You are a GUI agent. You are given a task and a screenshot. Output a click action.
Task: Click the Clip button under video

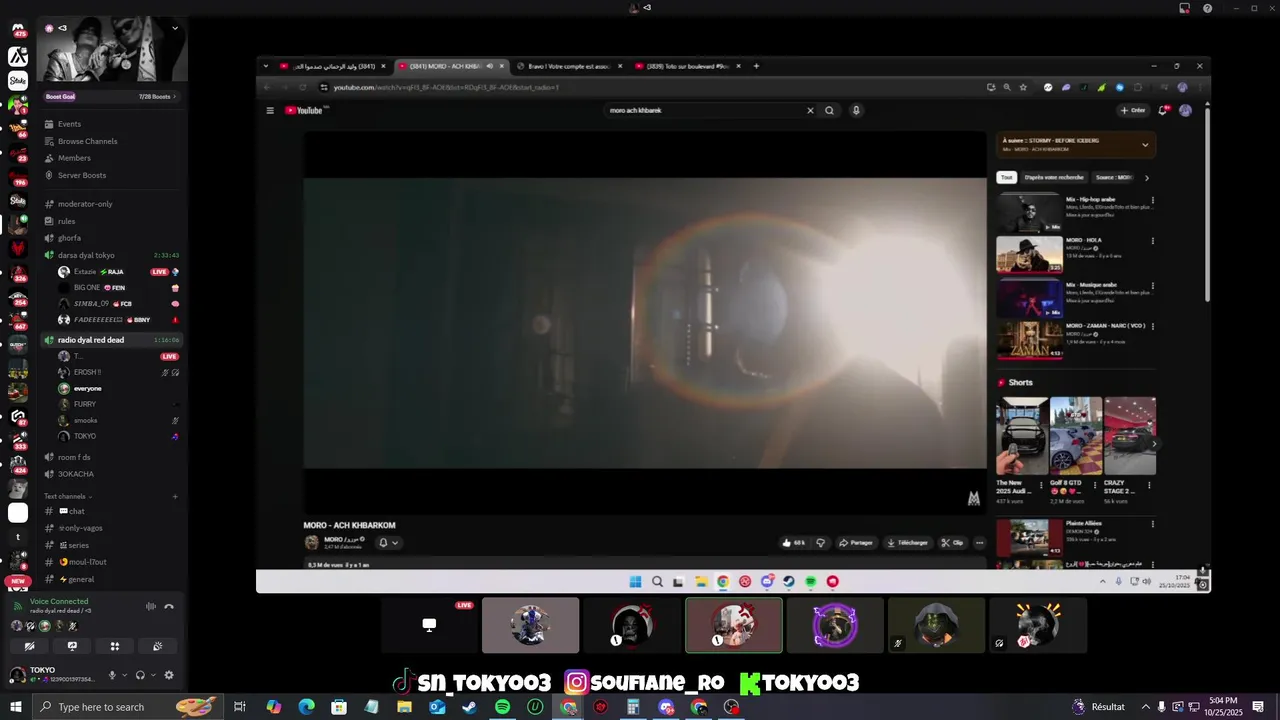pos(952,543)
